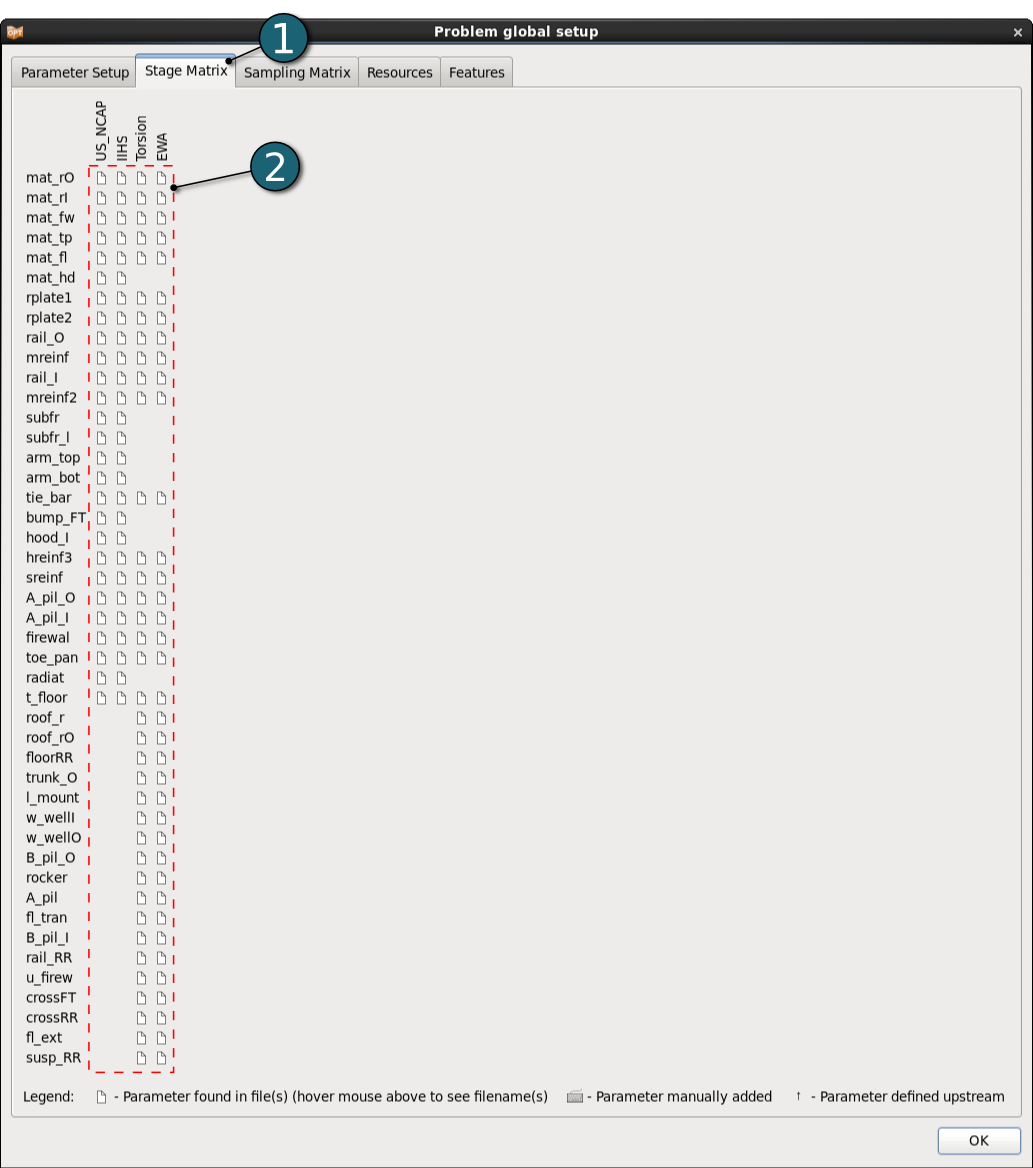Click mreinf file icon under IIHS
1033x1168 pixels.
point(121,358)
